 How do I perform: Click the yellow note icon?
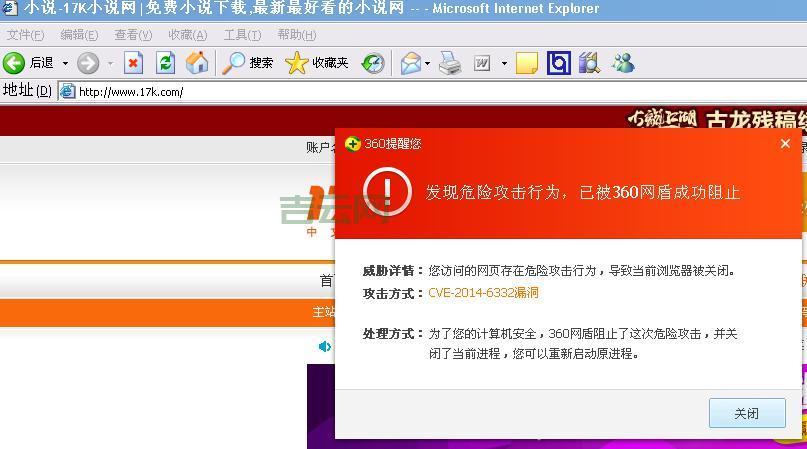click(x=527, y=63)
